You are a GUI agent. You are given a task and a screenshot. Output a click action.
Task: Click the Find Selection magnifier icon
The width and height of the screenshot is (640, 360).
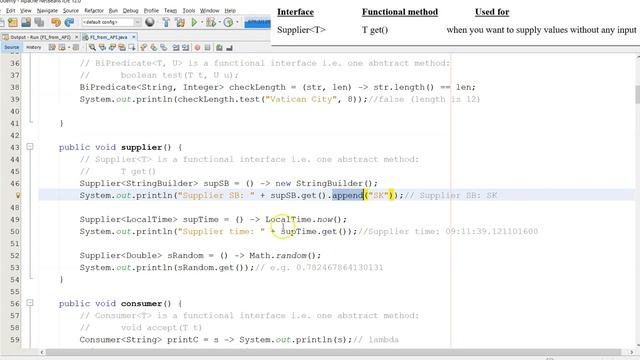tap(92, 47)
